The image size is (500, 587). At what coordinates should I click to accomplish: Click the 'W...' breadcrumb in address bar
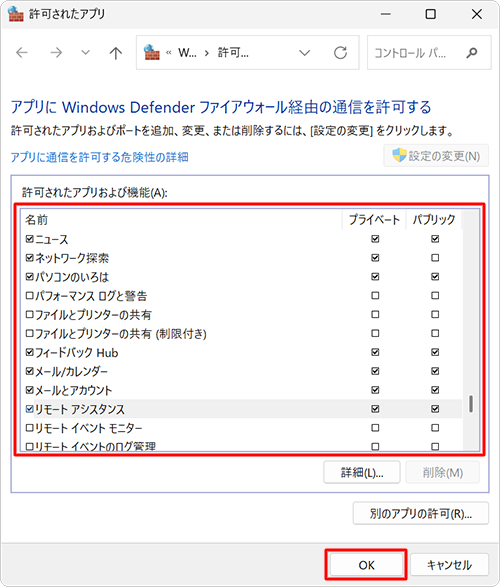187,53
